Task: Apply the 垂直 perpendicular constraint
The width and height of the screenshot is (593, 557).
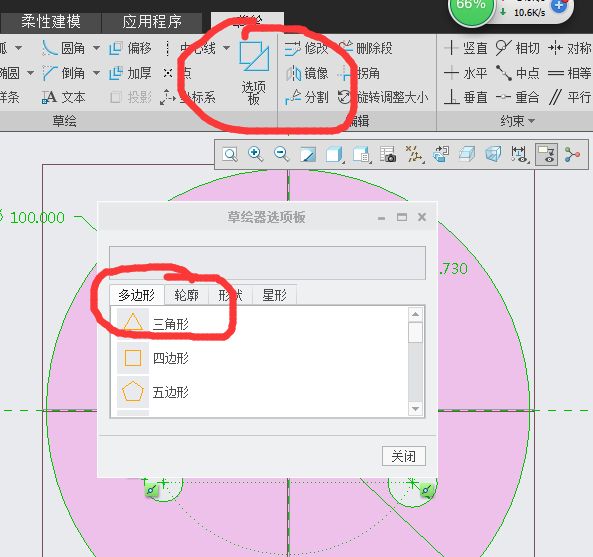Action: (466, 97)
